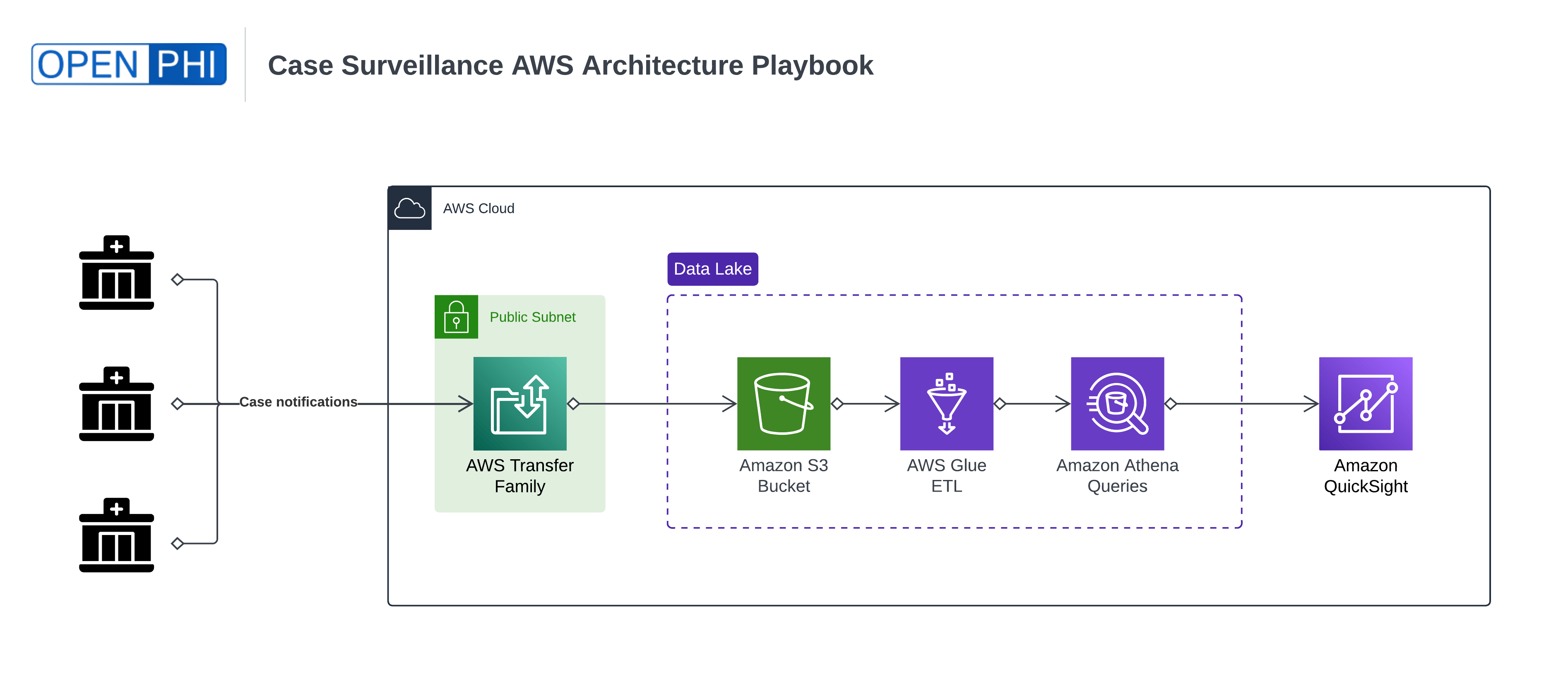Click the Data Lake label badge

713,269
